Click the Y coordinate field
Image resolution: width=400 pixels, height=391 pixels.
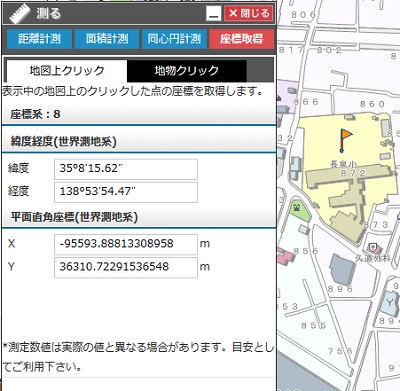pos(126,267)
